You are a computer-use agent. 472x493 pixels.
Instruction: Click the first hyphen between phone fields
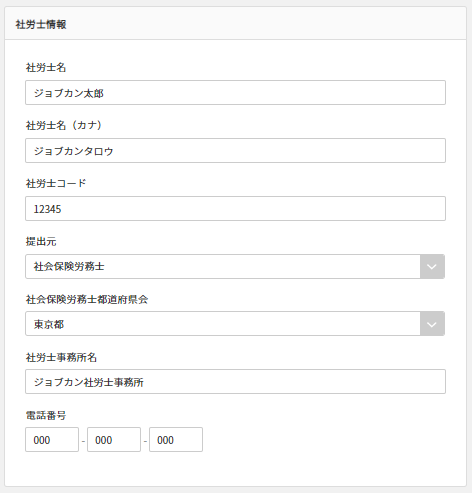pos(83,441)
